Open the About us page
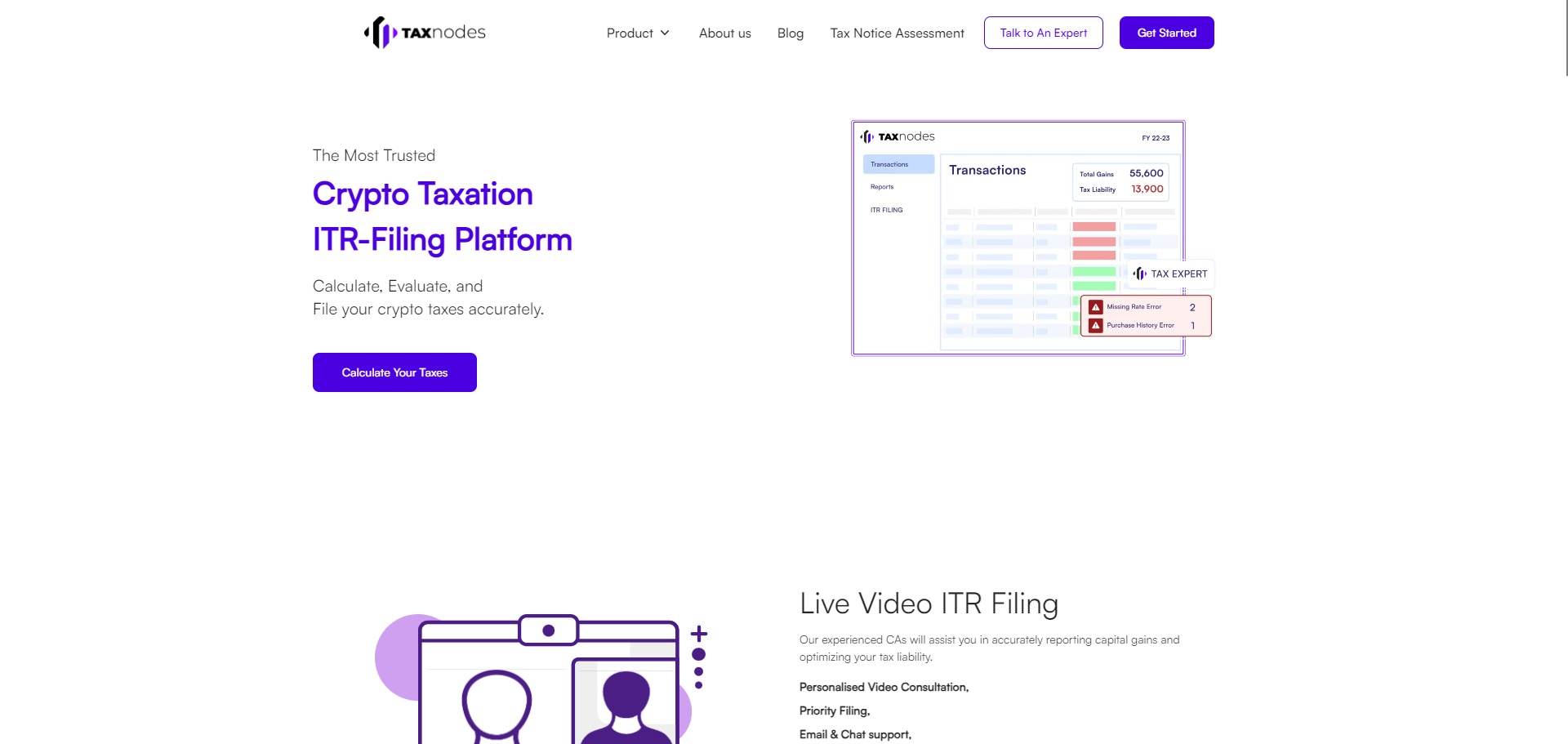Screen dimensions: 1568x744 724,33
